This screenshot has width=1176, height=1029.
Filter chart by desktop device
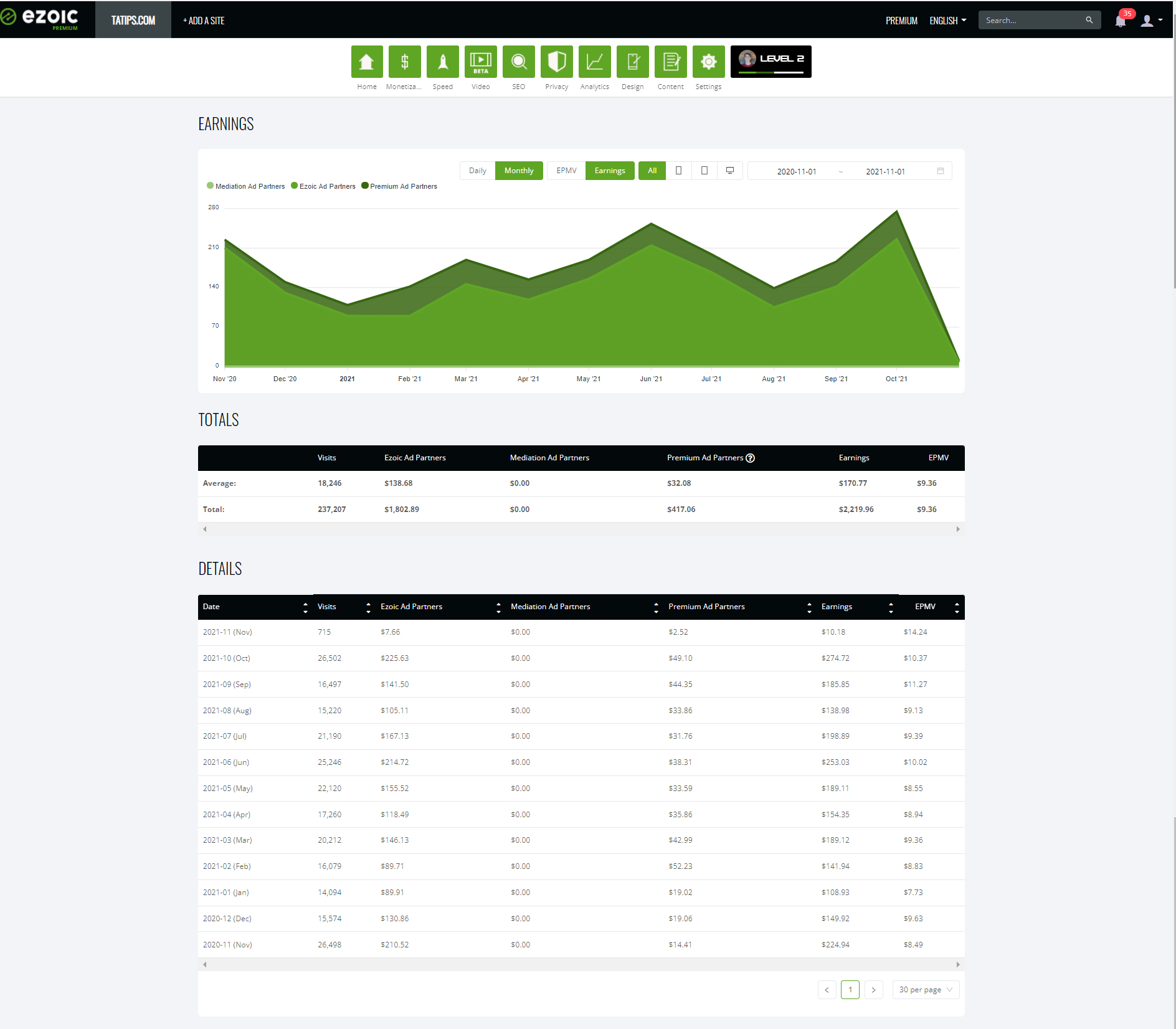click(730, 171)
